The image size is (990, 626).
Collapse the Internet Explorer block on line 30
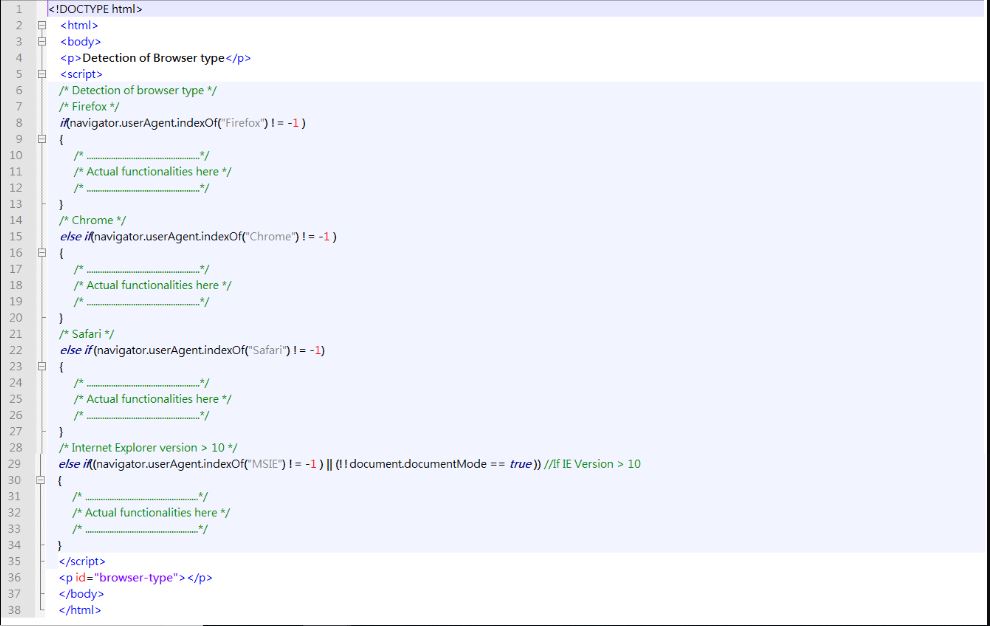pos(41,480)
